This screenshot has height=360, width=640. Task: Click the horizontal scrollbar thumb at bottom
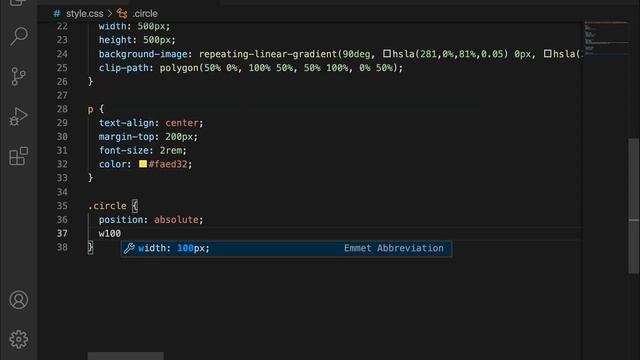tap(126, 356)
